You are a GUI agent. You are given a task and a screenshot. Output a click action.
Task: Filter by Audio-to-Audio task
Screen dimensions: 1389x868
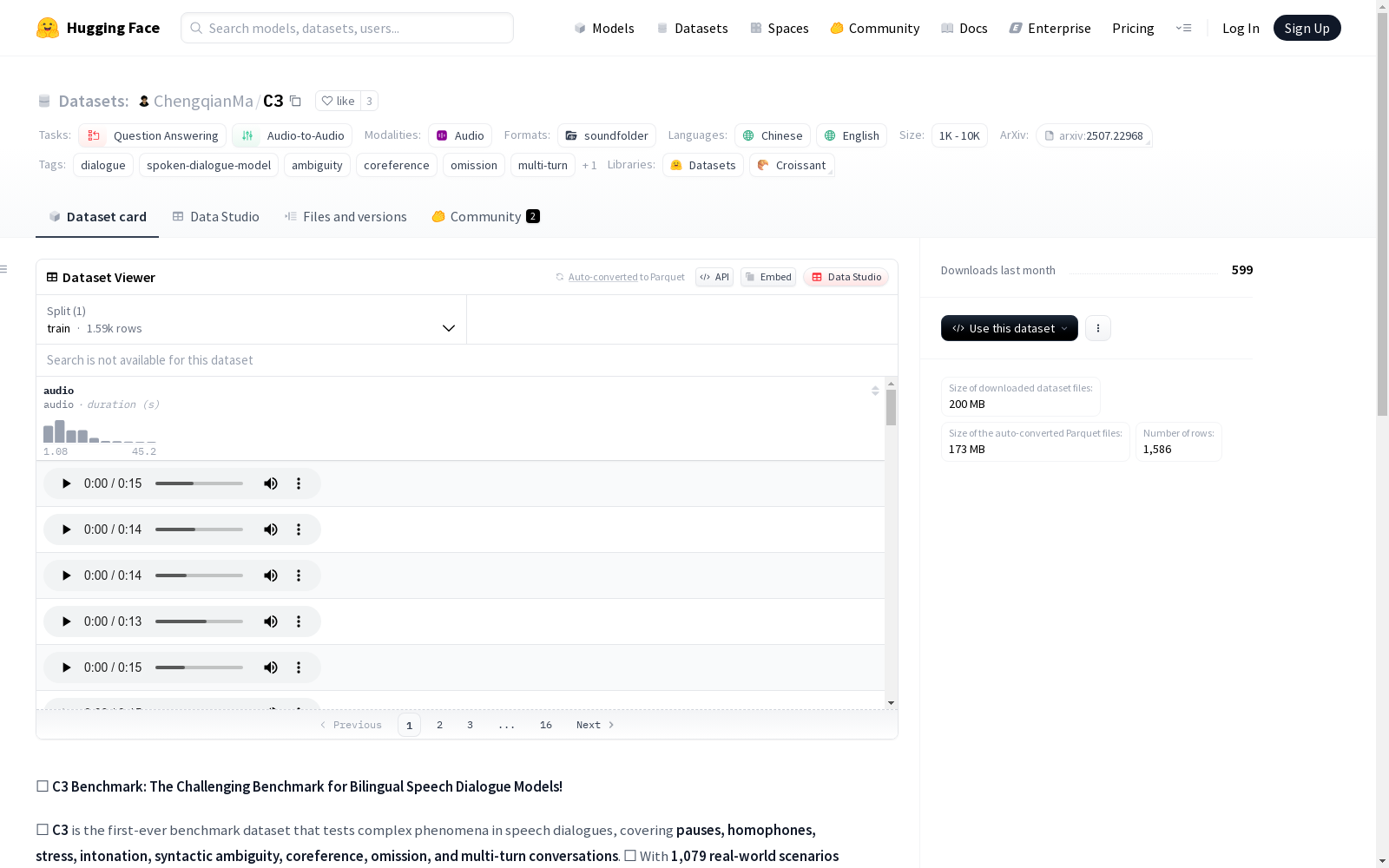(x=293, y=135)
